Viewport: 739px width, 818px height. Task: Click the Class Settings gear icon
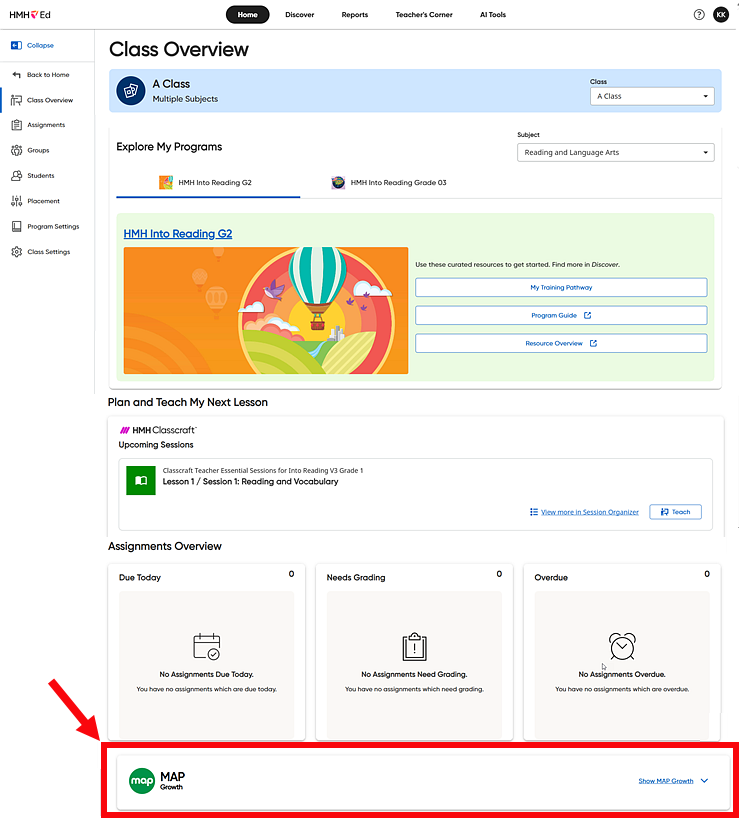click(x=17, y=251)
